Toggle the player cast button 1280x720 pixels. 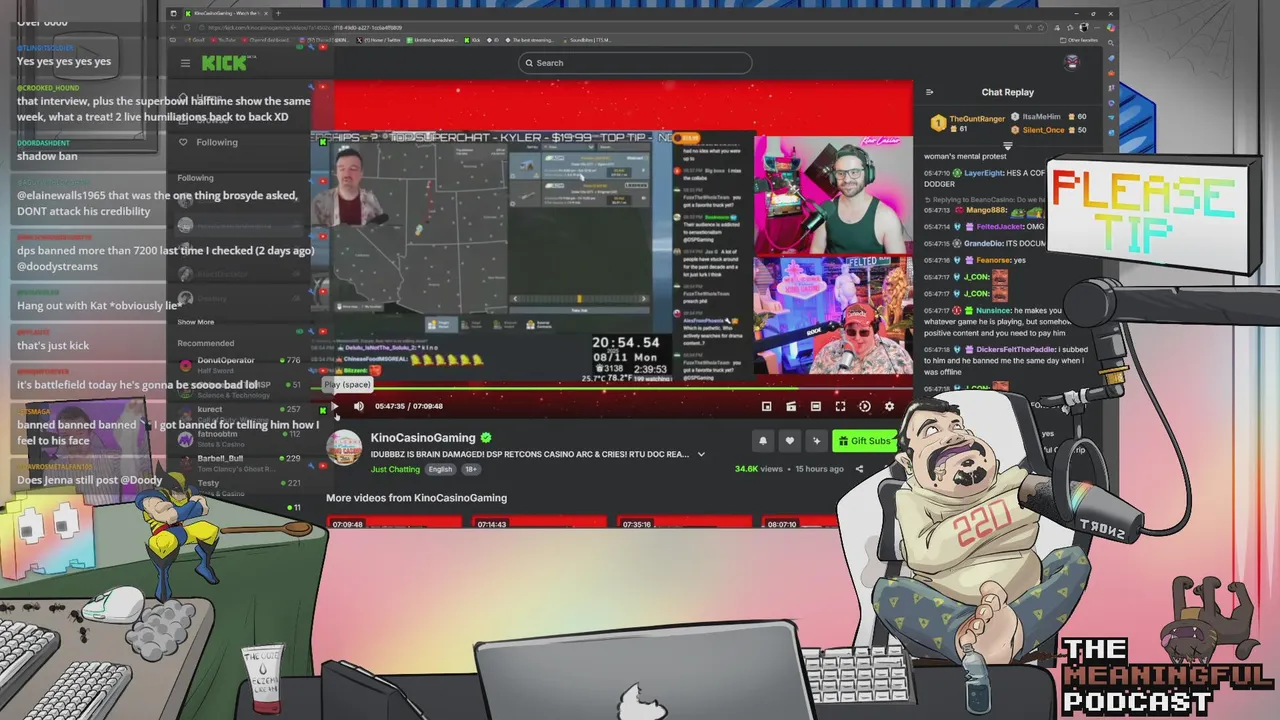click(x=791, y=406)
